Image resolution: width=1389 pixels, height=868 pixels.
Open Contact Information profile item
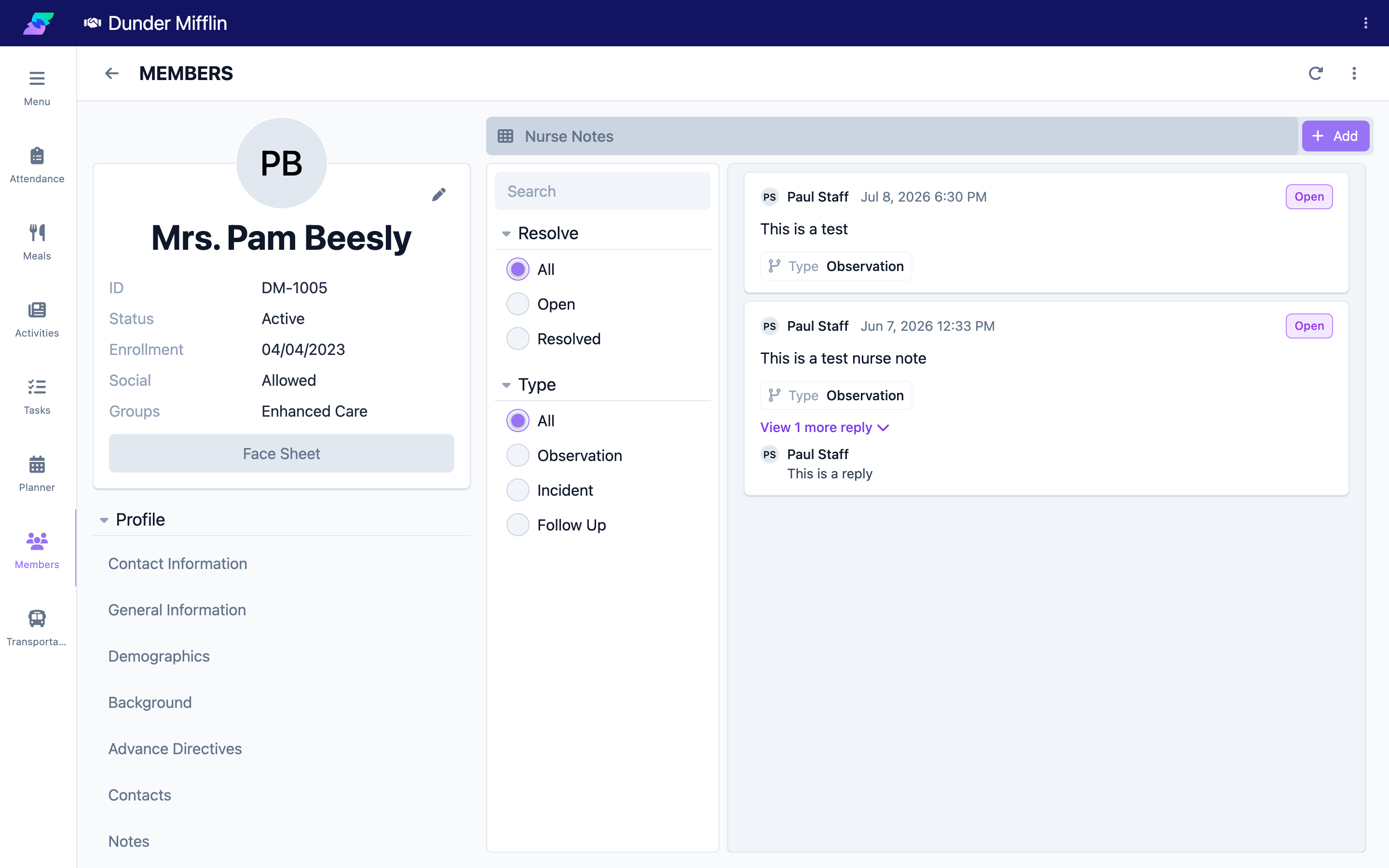pyautogui.click(x=178, y=564)
